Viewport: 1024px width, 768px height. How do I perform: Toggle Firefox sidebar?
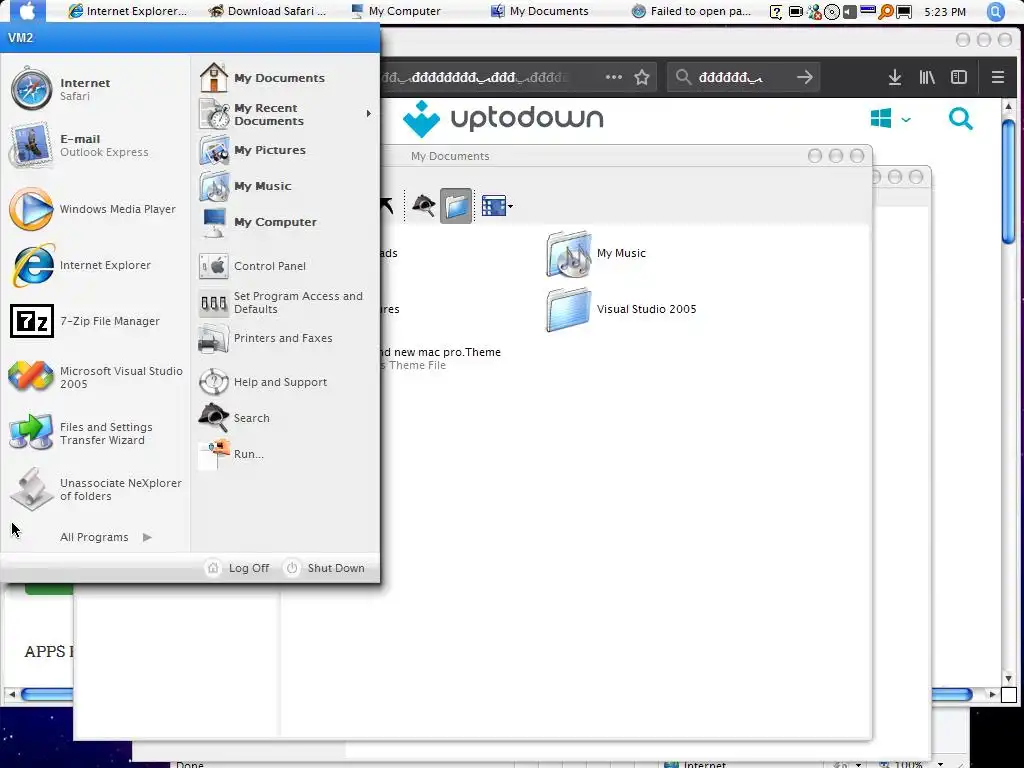coord(959,77)
